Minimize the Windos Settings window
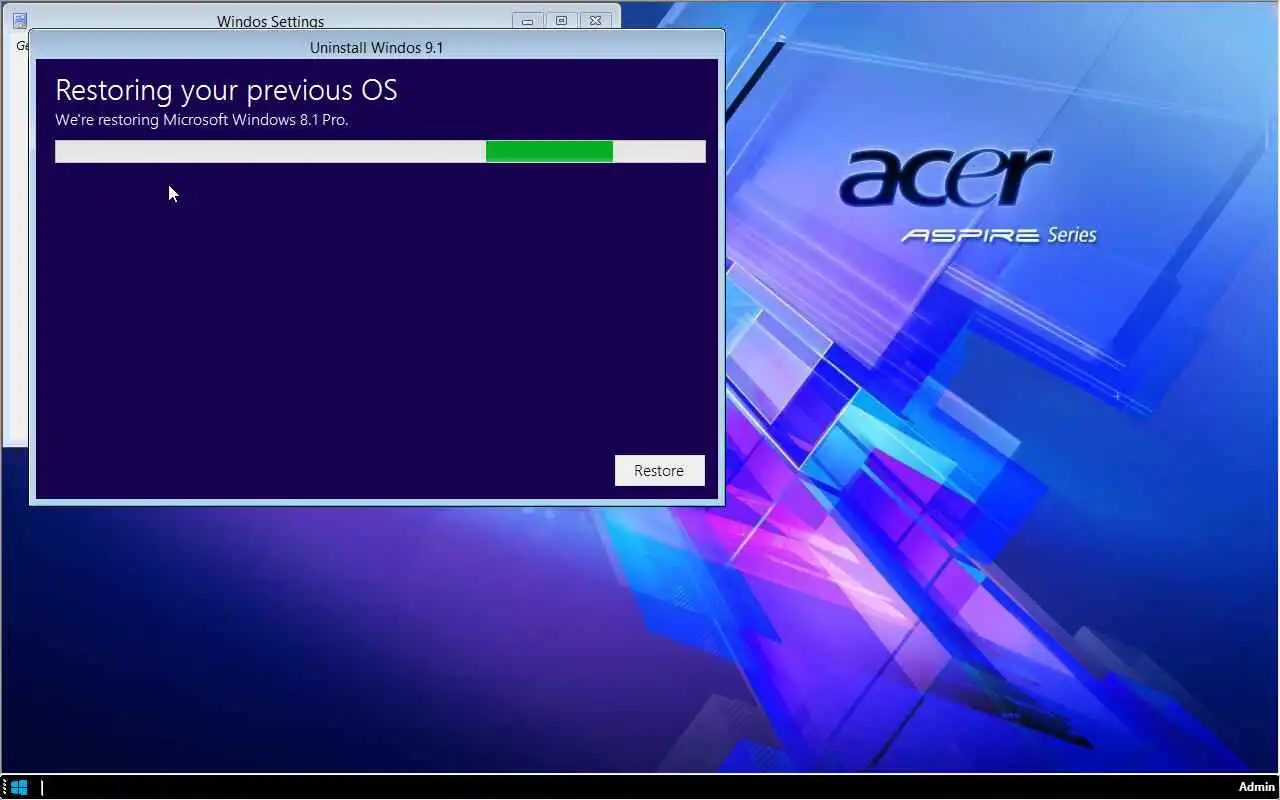The height and width of the screenshot is (800, 1280). [527, 21]
